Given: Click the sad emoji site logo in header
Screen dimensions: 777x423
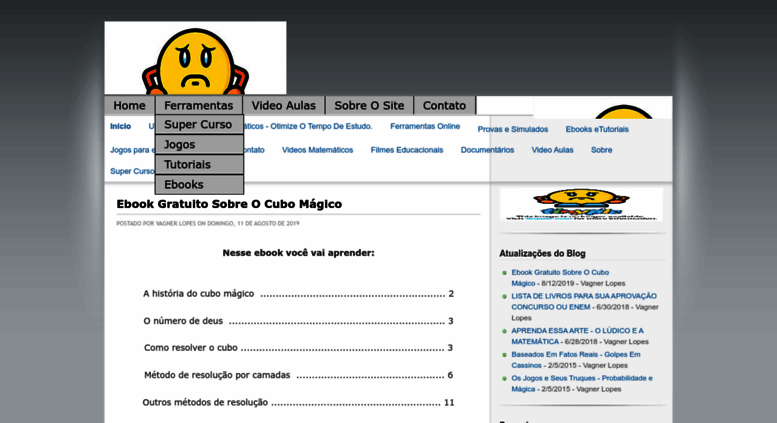Looking at the screenshot, I should pyautogui.click(x=195, y=58).
